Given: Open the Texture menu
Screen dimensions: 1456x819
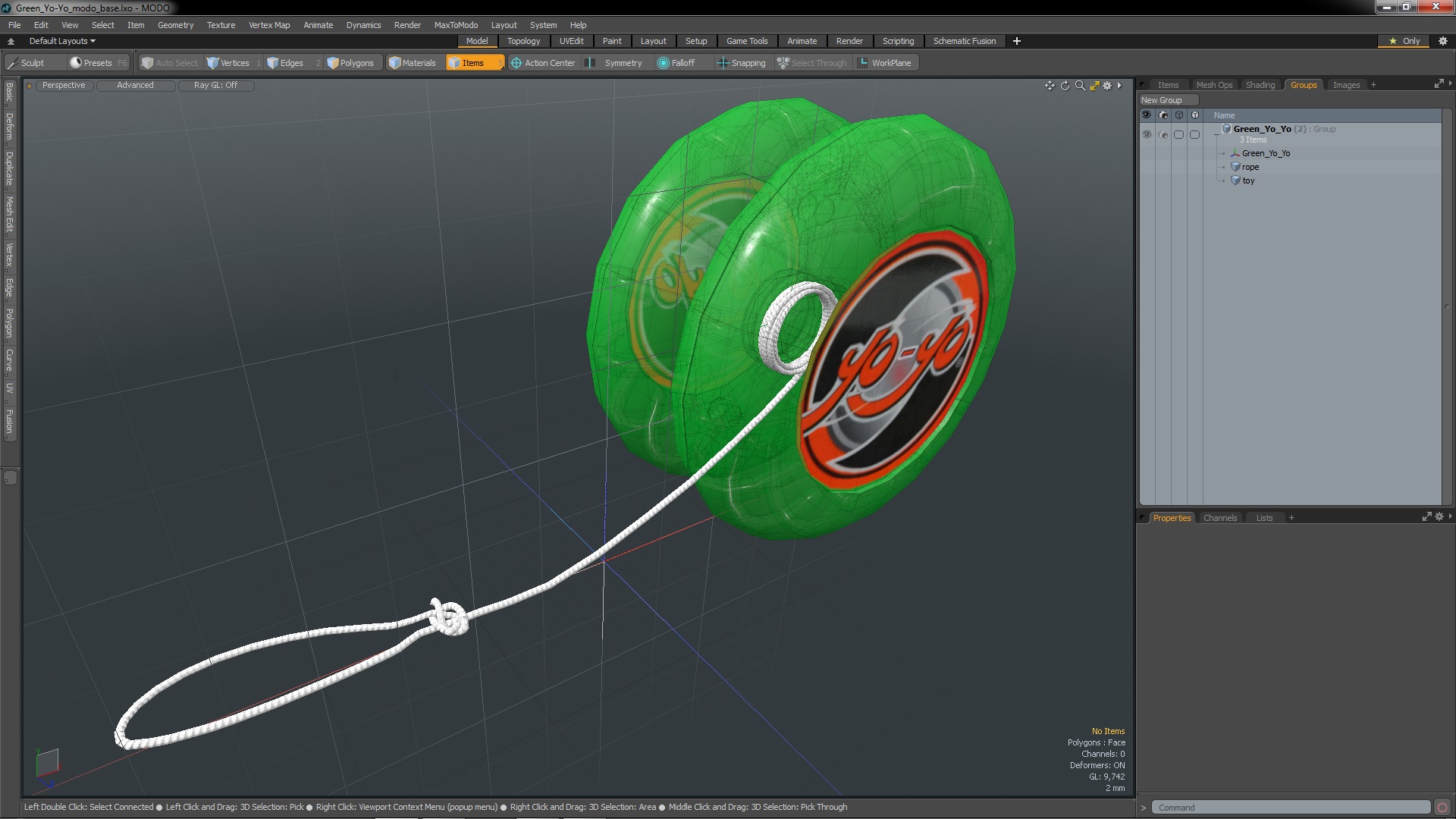Looking at the screenshot, I should point(221,25).
